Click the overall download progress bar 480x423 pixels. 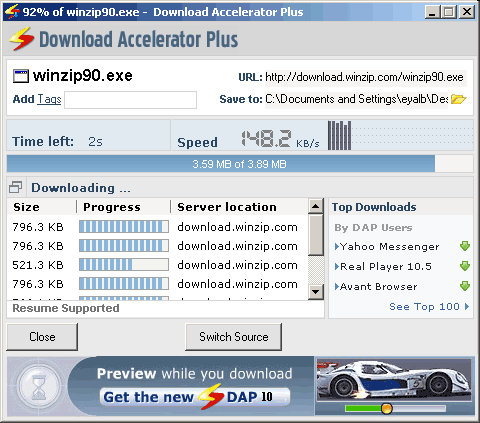pyautogui.click(x=240, y=164)
